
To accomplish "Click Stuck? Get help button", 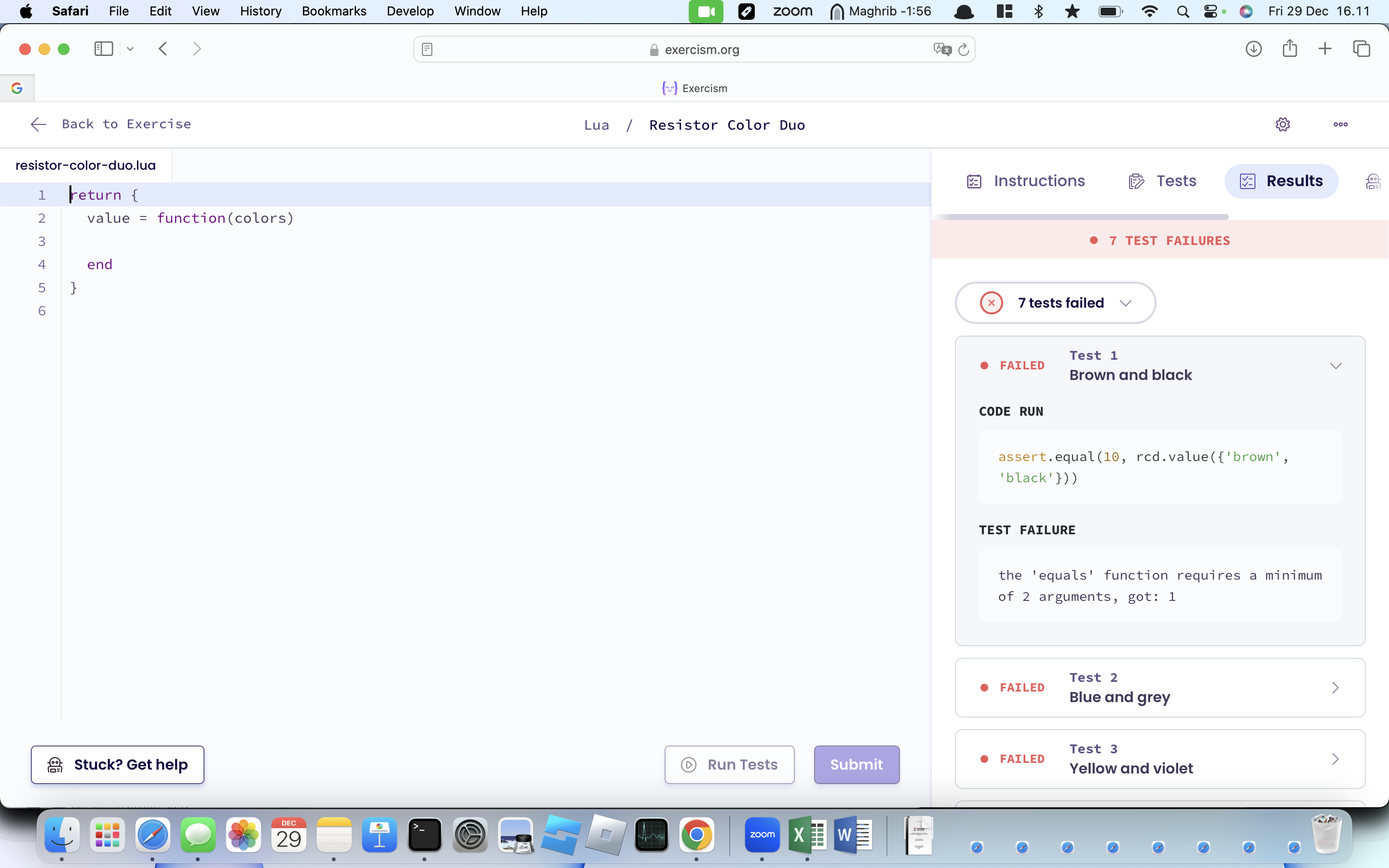I will point(118,765).
